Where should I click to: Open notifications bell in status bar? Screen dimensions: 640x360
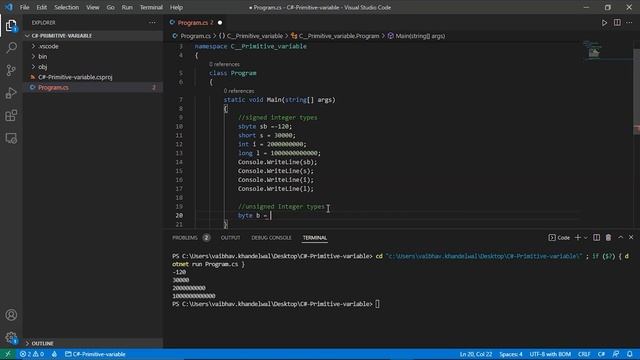pyautogui.click(x=630, y=354)
